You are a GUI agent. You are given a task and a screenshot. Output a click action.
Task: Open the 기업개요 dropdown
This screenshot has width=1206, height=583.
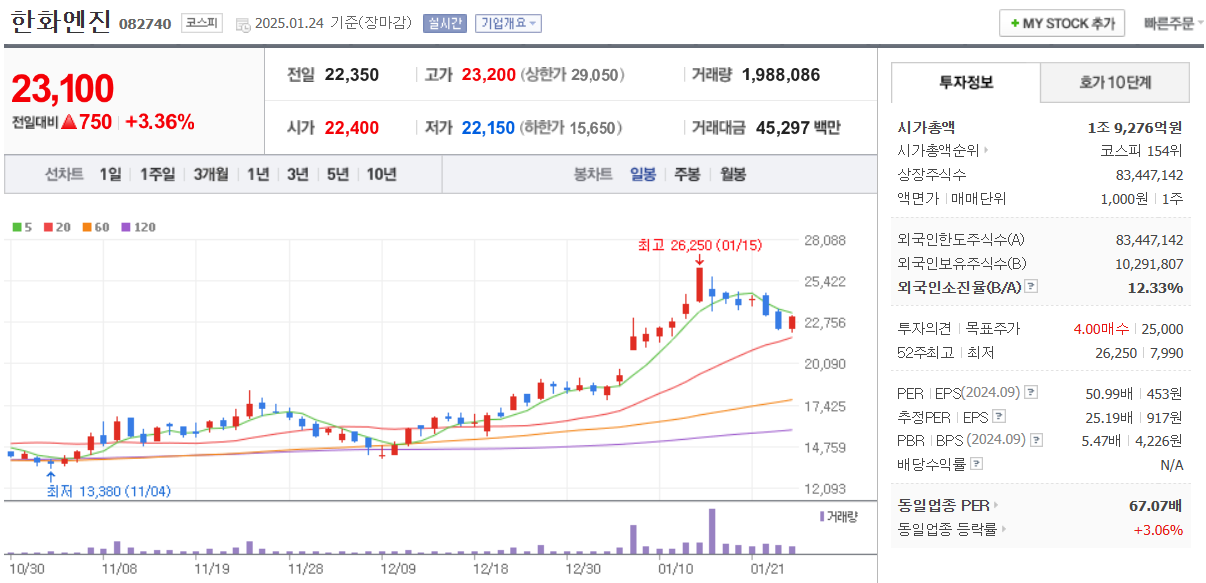click(510, 22)
